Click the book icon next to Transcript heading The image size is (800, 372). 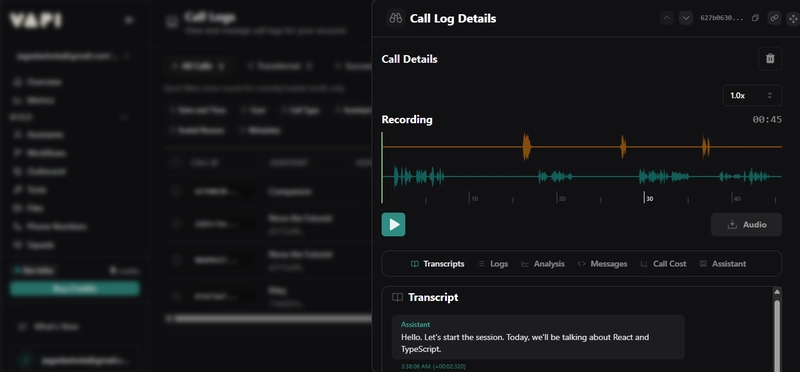click(x=397, y=297)
